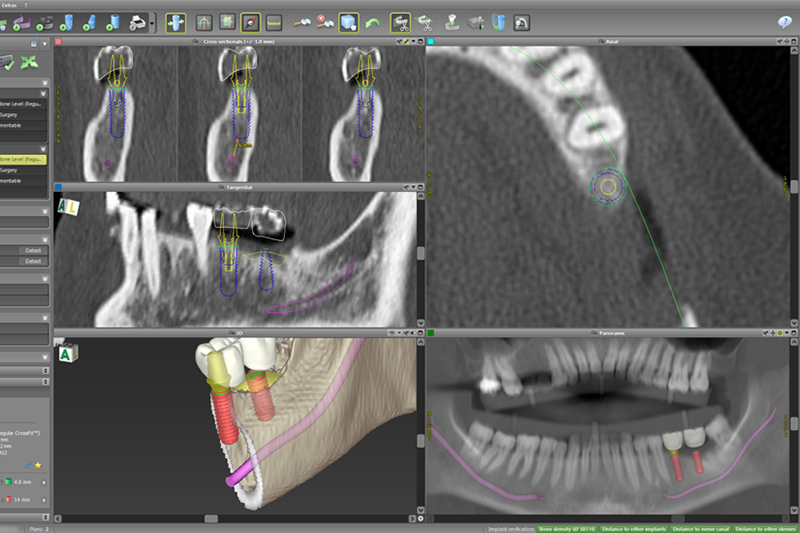
Task: Open the left panel header dropdown arrow
Action: (x=45, y=44)
